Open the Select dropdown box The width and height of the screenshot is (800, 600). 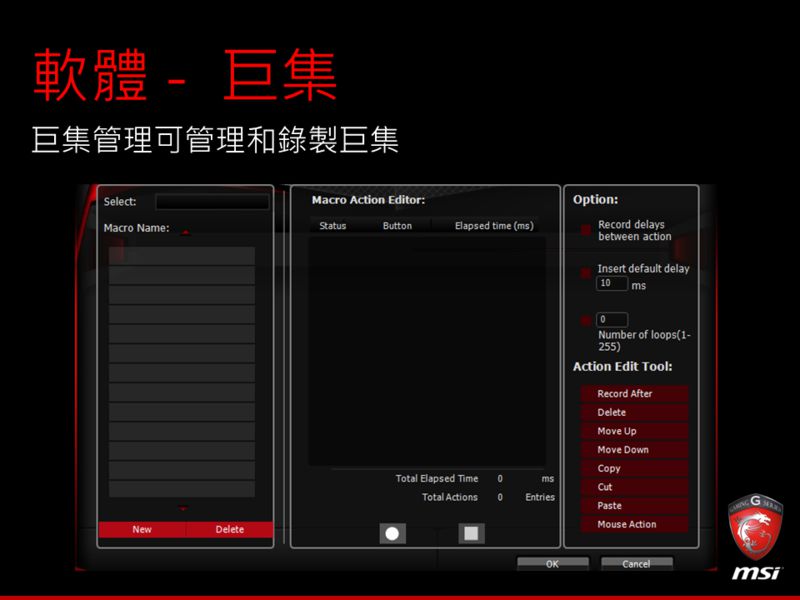pos(211,202)
